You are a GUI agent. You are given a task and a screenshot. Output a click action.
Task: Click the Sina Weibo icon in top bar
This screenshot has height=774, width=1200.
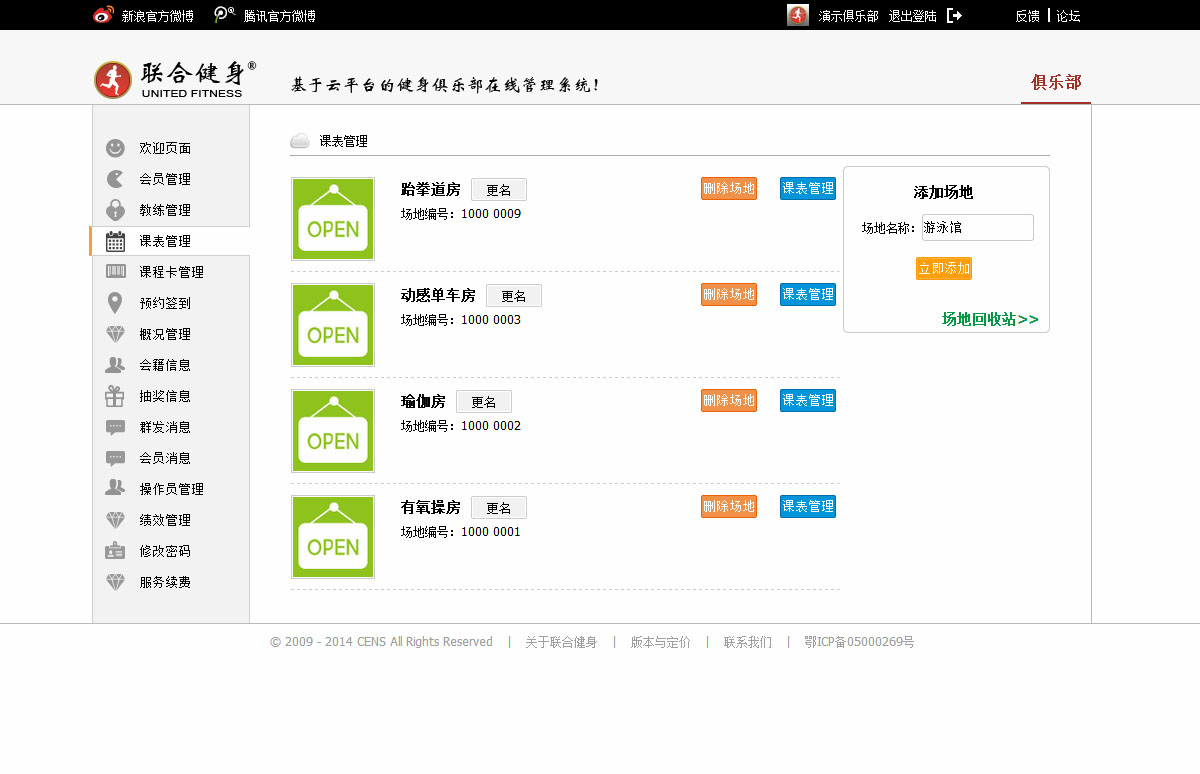point(103,15)
